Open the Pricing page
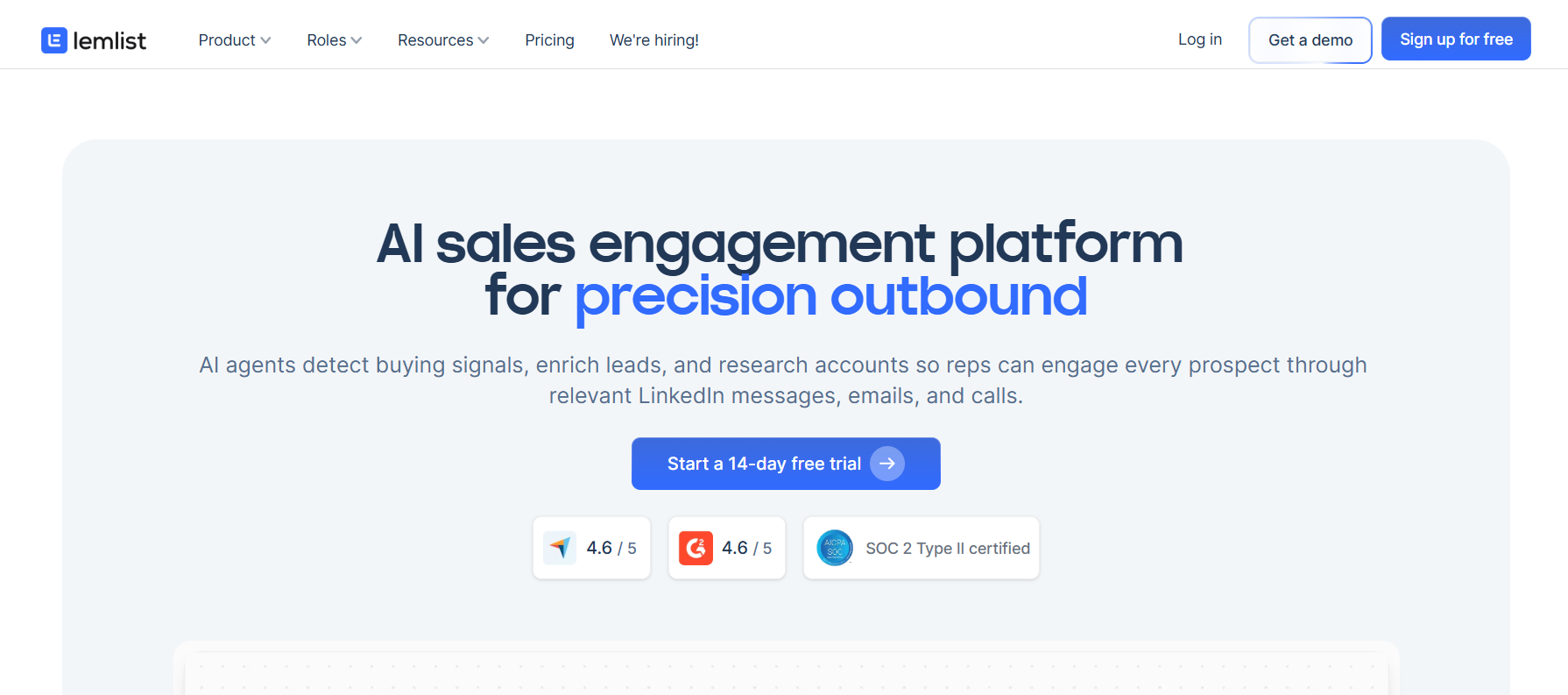This screenshot has height=695, width=1568. pos(549,40)
